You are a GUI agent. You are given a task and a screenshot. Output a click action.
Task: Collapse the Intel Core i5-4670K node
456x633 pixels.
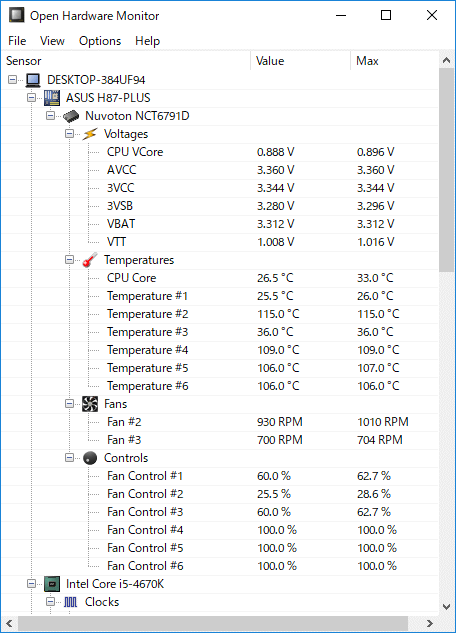pos(31,584)
